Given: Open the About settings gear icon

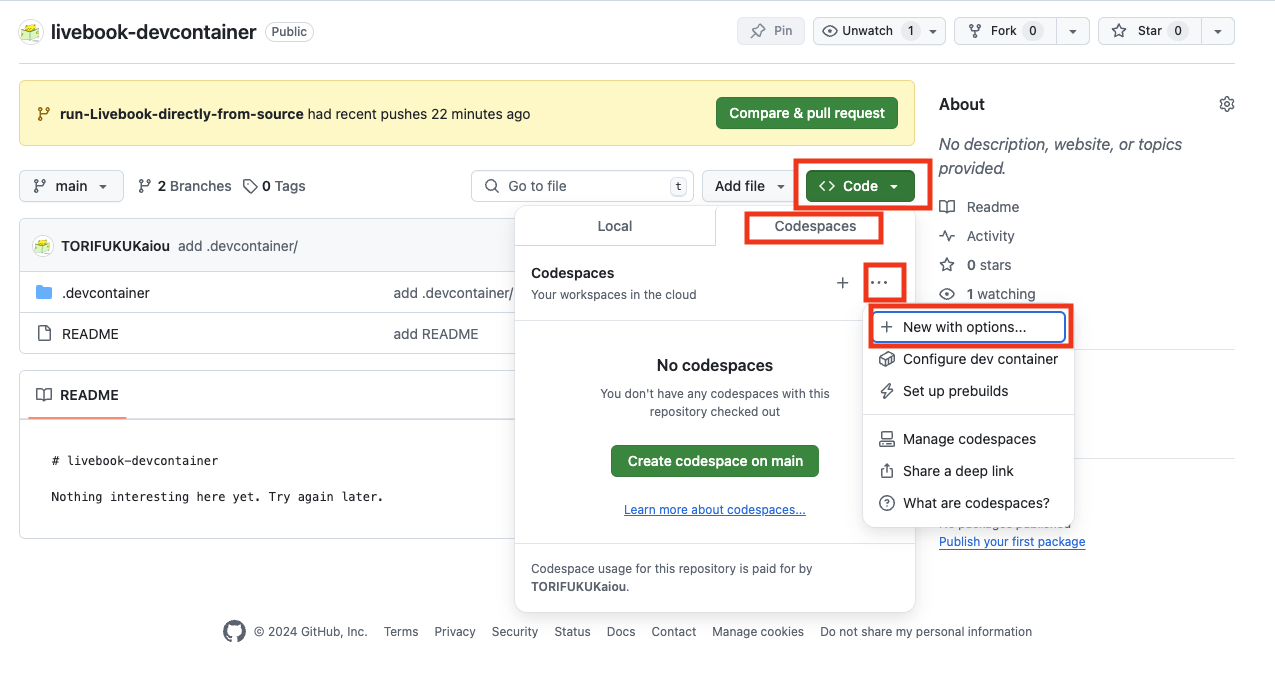Looking at the screenshot, I should [x=1227, y=103].
